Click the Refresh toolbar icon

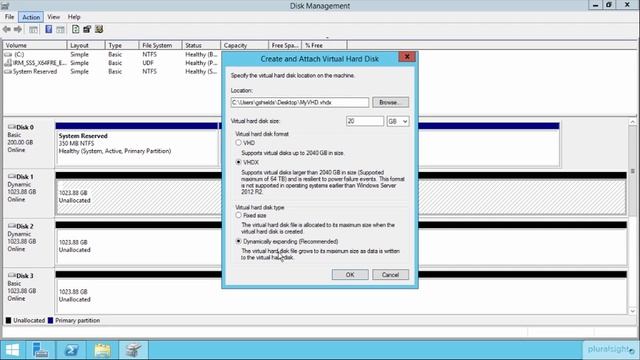pyautogui.click(x=76, y=29)
